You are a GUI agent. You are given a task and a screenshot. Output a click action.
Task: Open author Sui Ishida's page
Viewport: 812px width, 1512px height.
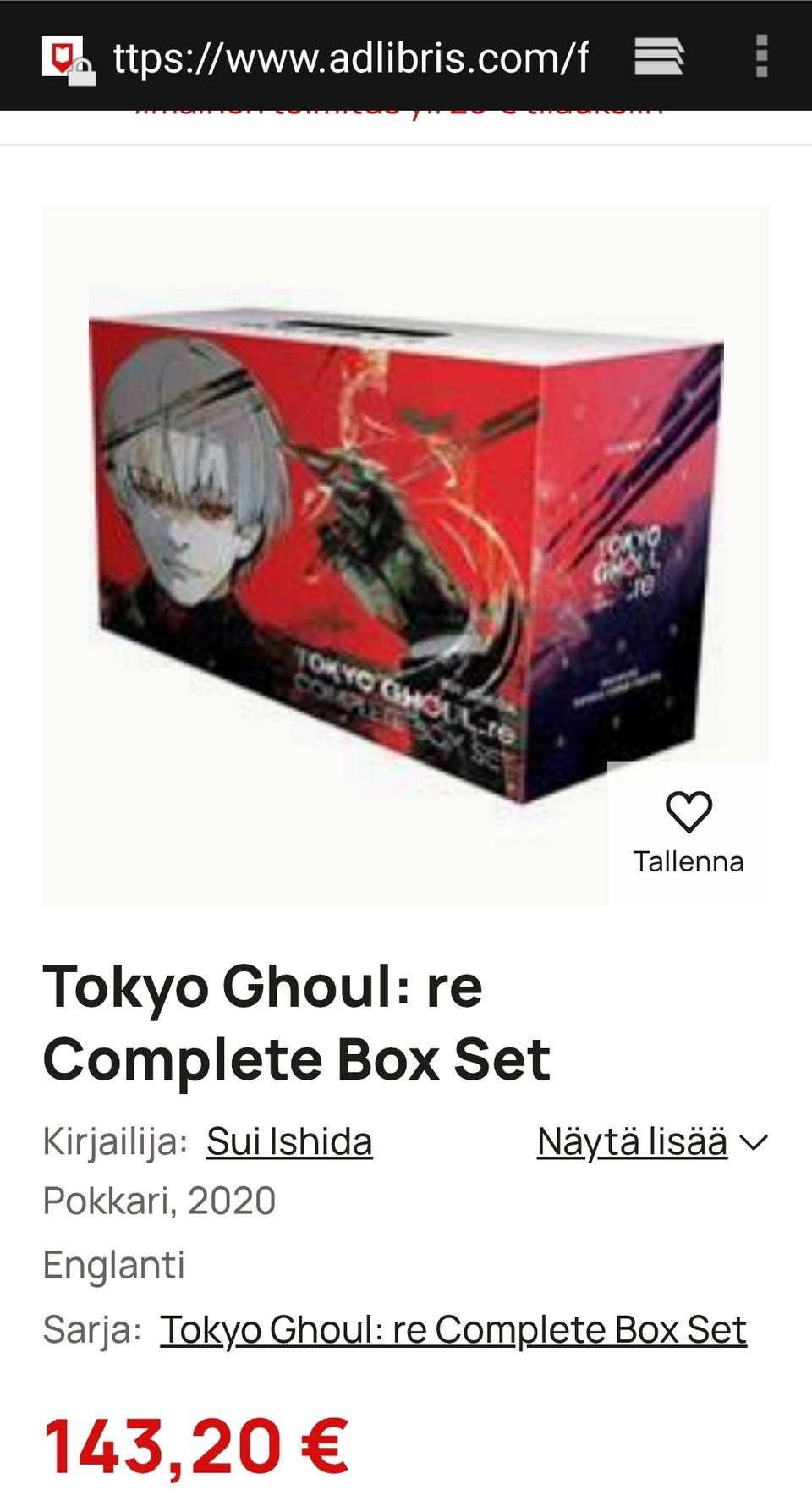pyautogui.click(x=289, y=1141)
